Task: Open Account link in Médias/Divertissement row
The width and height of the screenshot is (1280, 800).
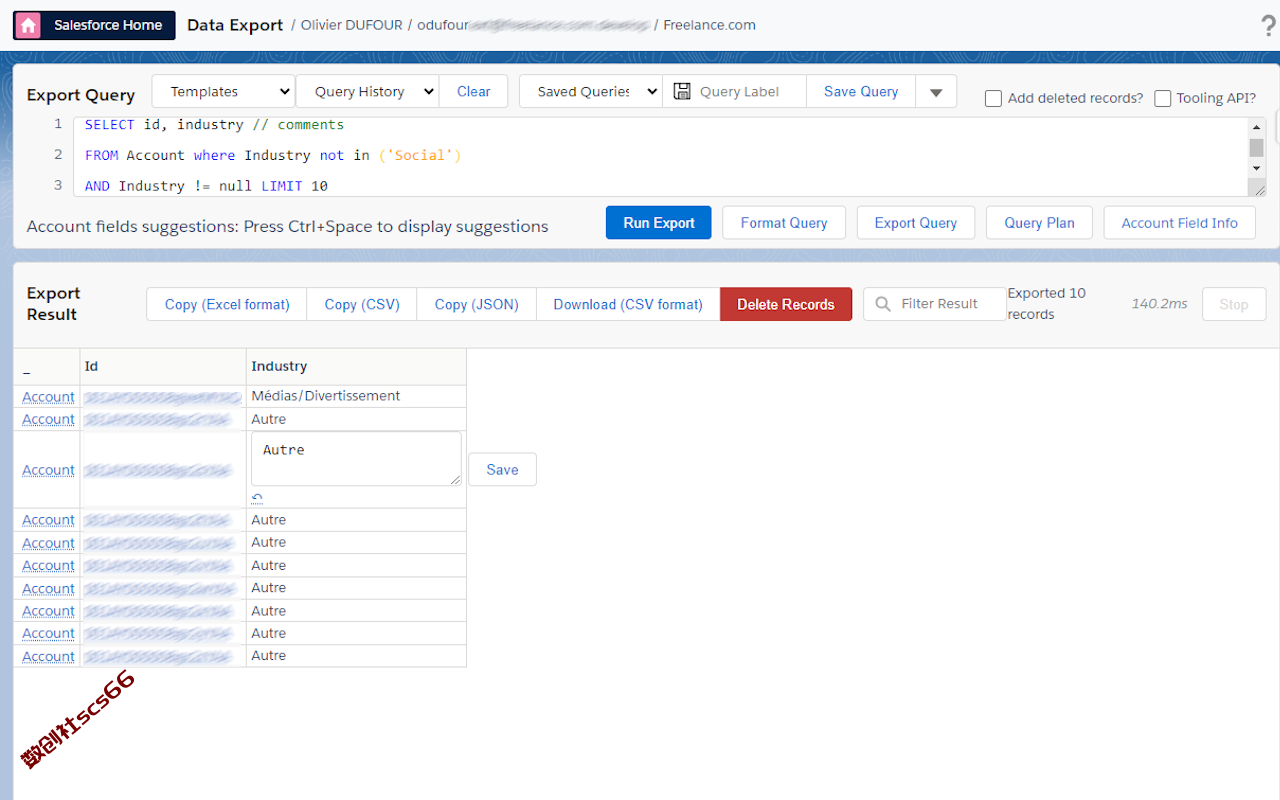Action: coord(48,397)
